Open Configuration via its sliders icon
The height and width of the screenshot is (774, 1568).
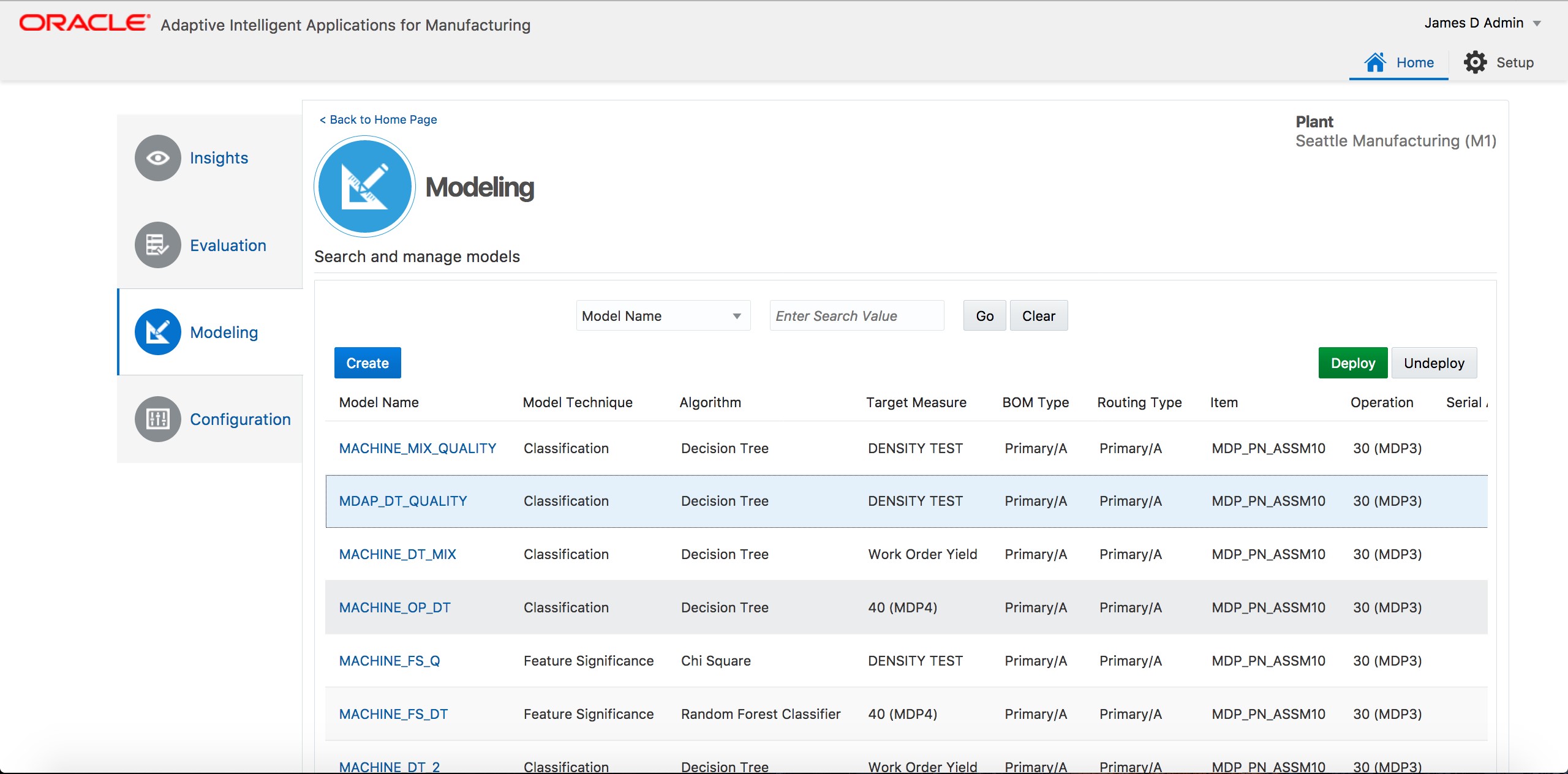(157, 419)
